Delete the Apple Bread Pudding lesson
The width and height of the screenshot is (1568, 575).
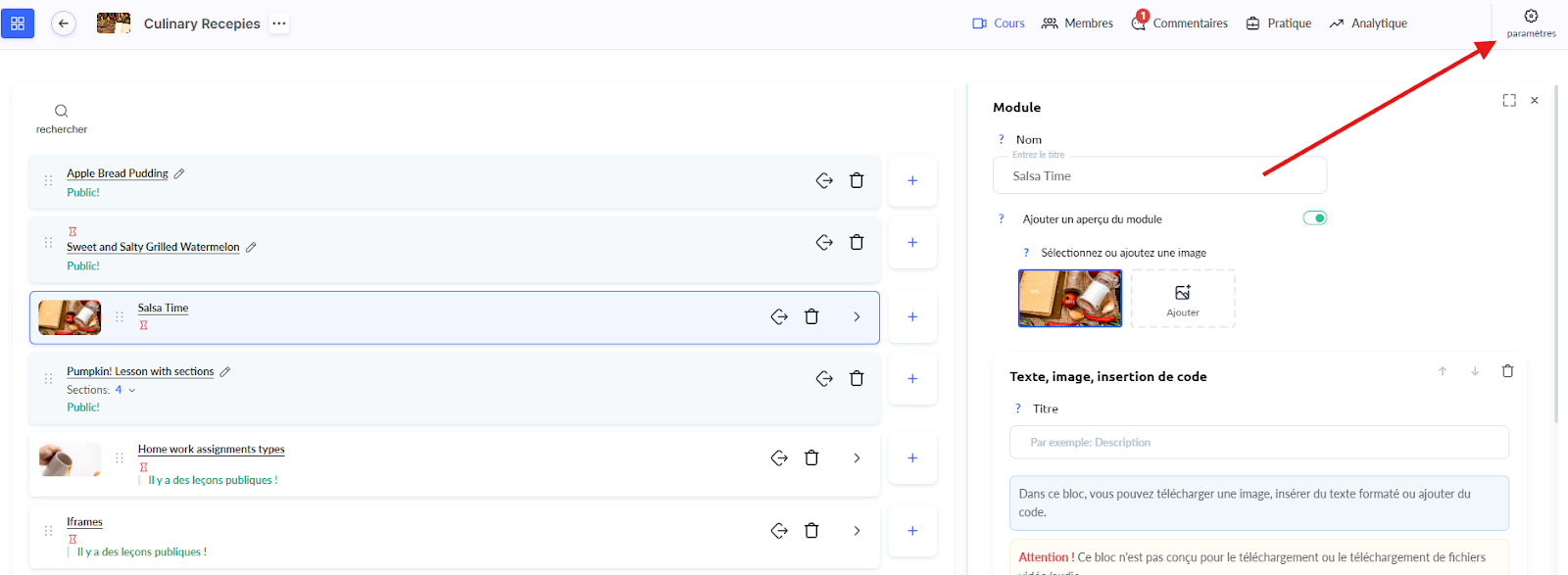pos(857,180)
